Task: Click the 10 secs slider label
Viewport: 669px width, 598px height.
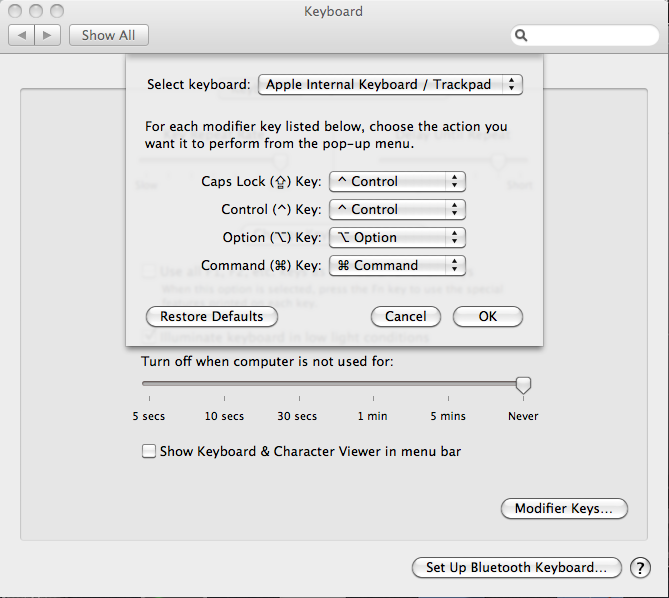Action: coord(224,416)
